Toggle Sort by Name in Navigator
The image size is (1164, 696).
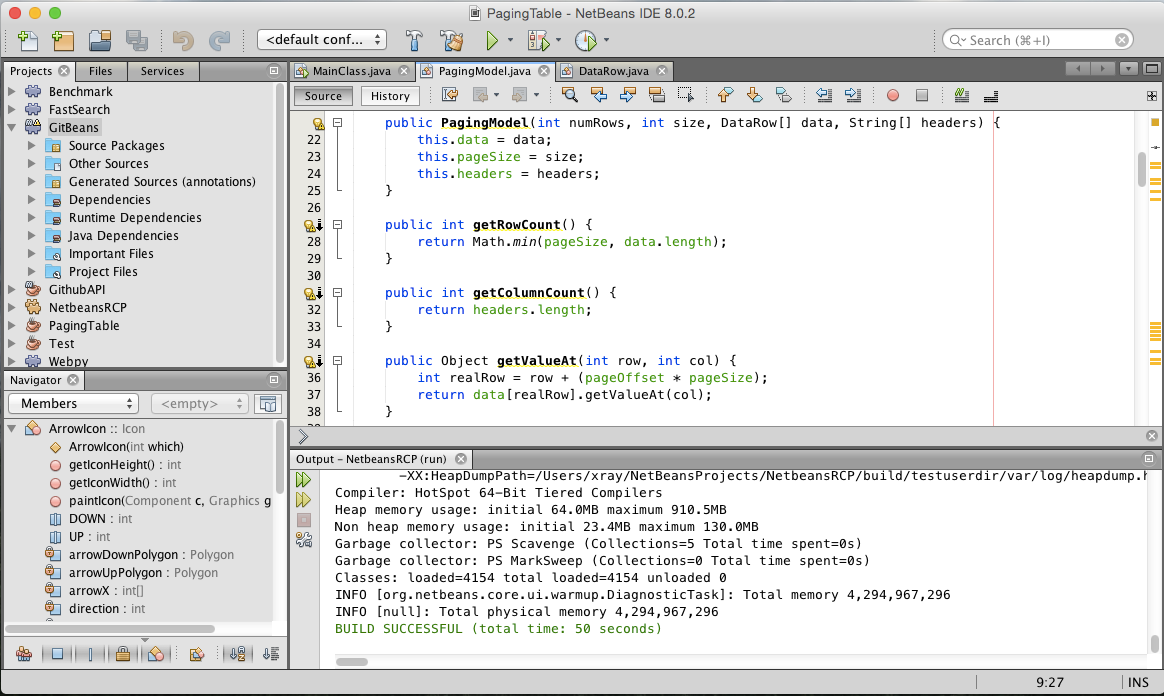click(x=238, y=654)
